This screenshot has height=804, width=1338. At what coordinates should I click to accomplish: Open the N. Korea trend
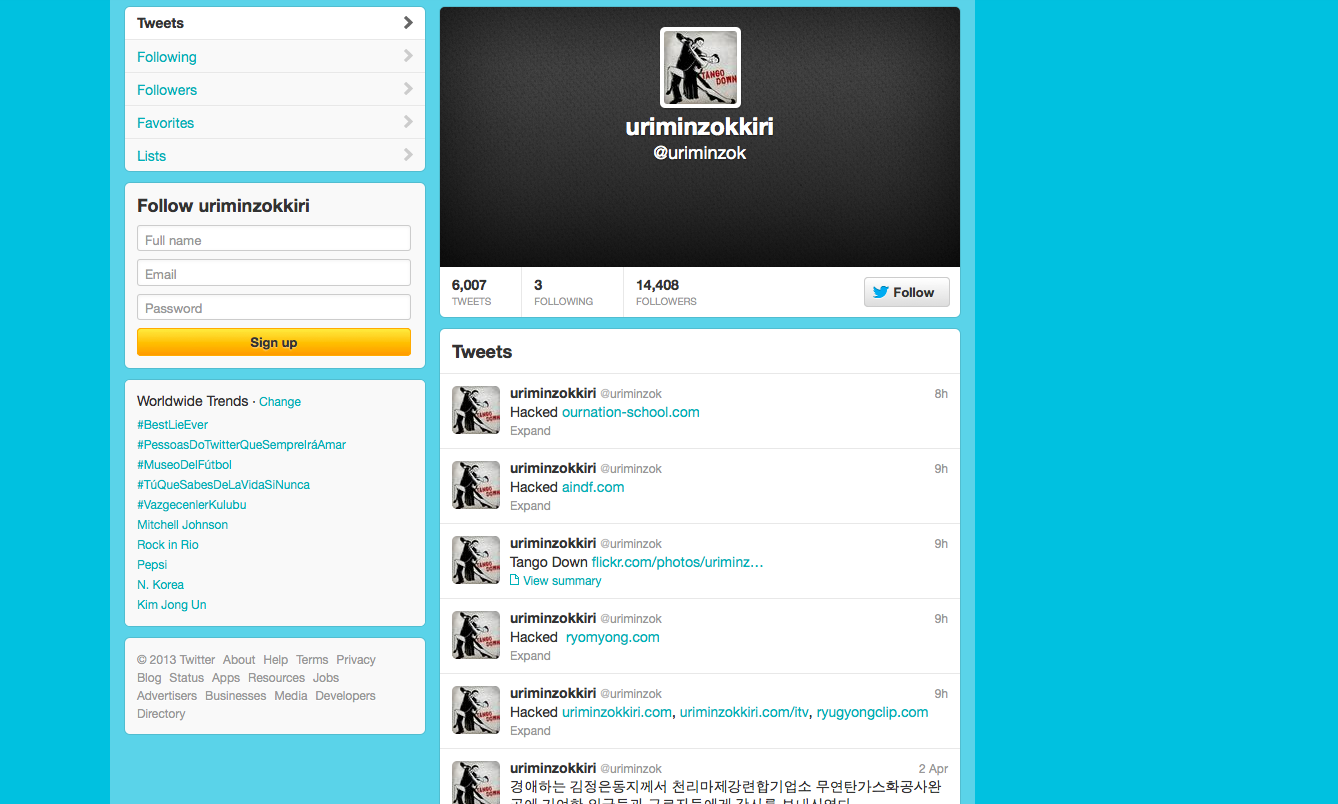click(160, 585)
